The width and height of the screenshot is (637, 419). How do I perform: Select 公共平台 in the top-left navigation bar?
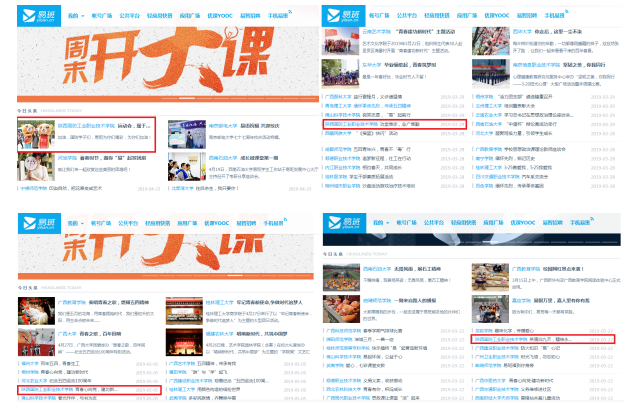coord(129,17)
